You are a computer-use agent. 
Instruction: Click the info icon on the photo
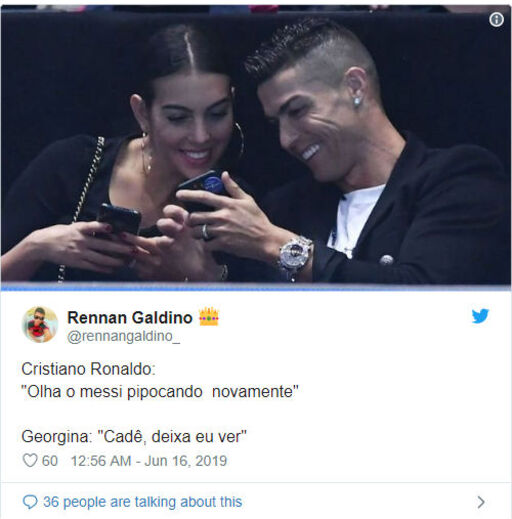pos(496,20)
